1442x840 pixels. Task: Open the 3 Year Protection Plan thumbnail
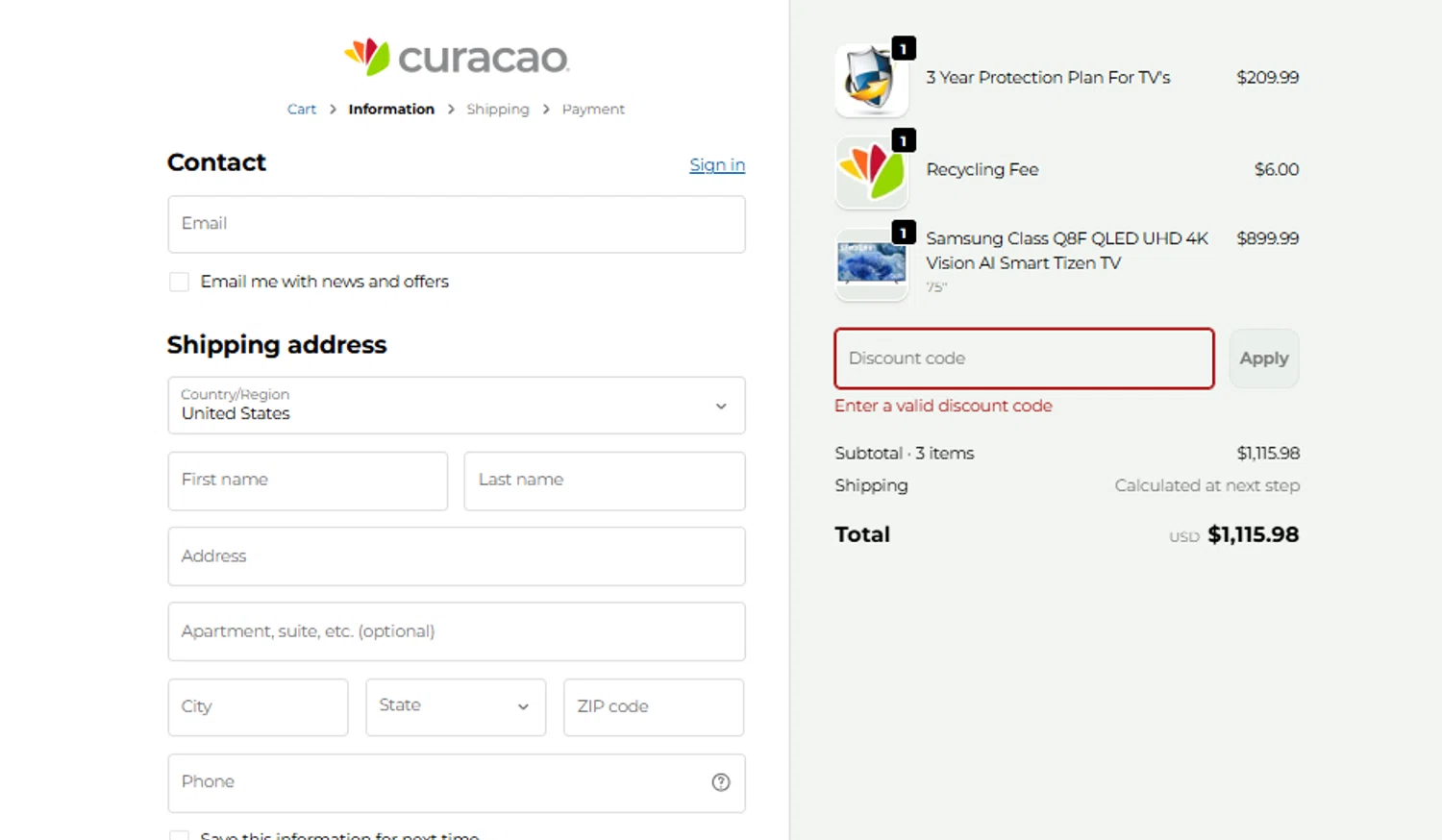coord(872,80)
